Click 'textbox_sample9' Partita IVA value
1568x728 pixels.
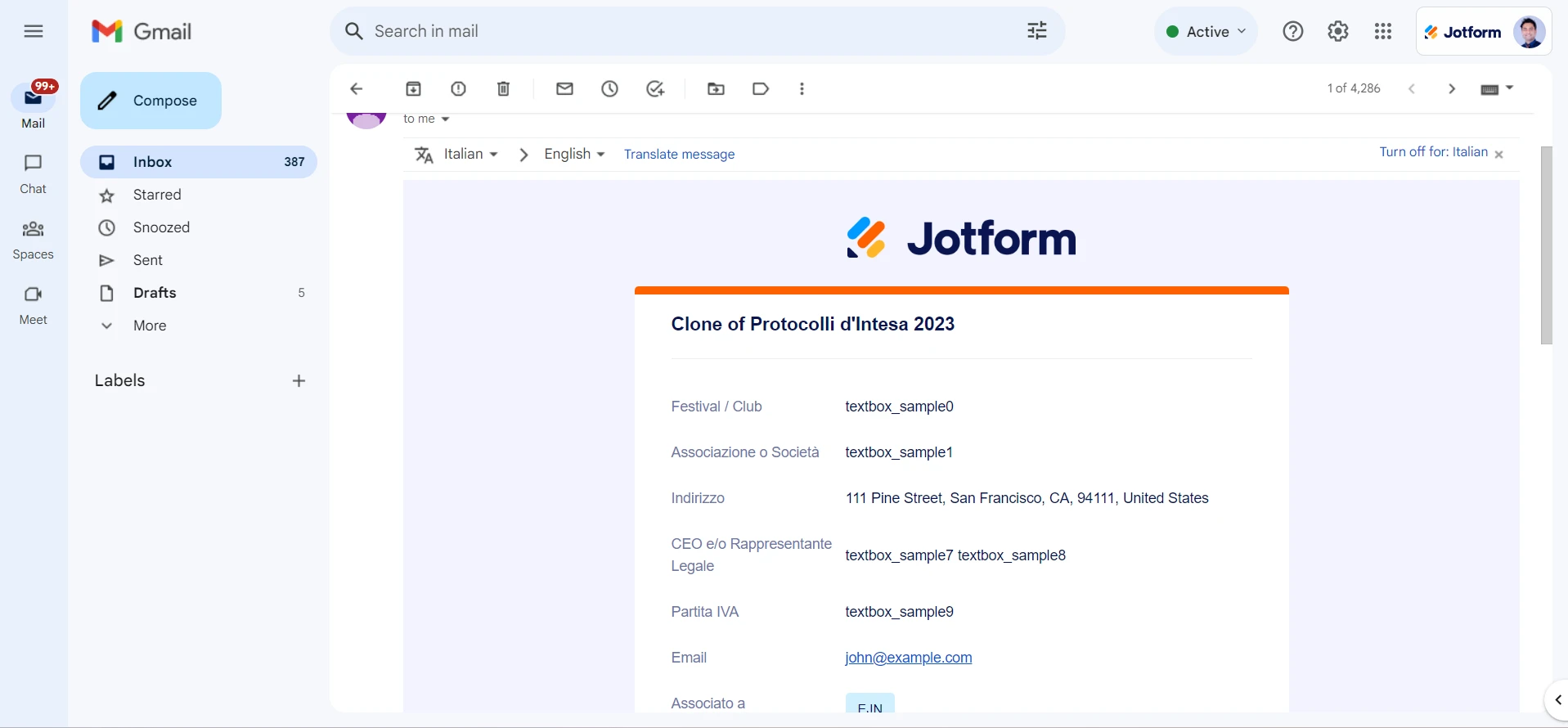tap(899, 612)
